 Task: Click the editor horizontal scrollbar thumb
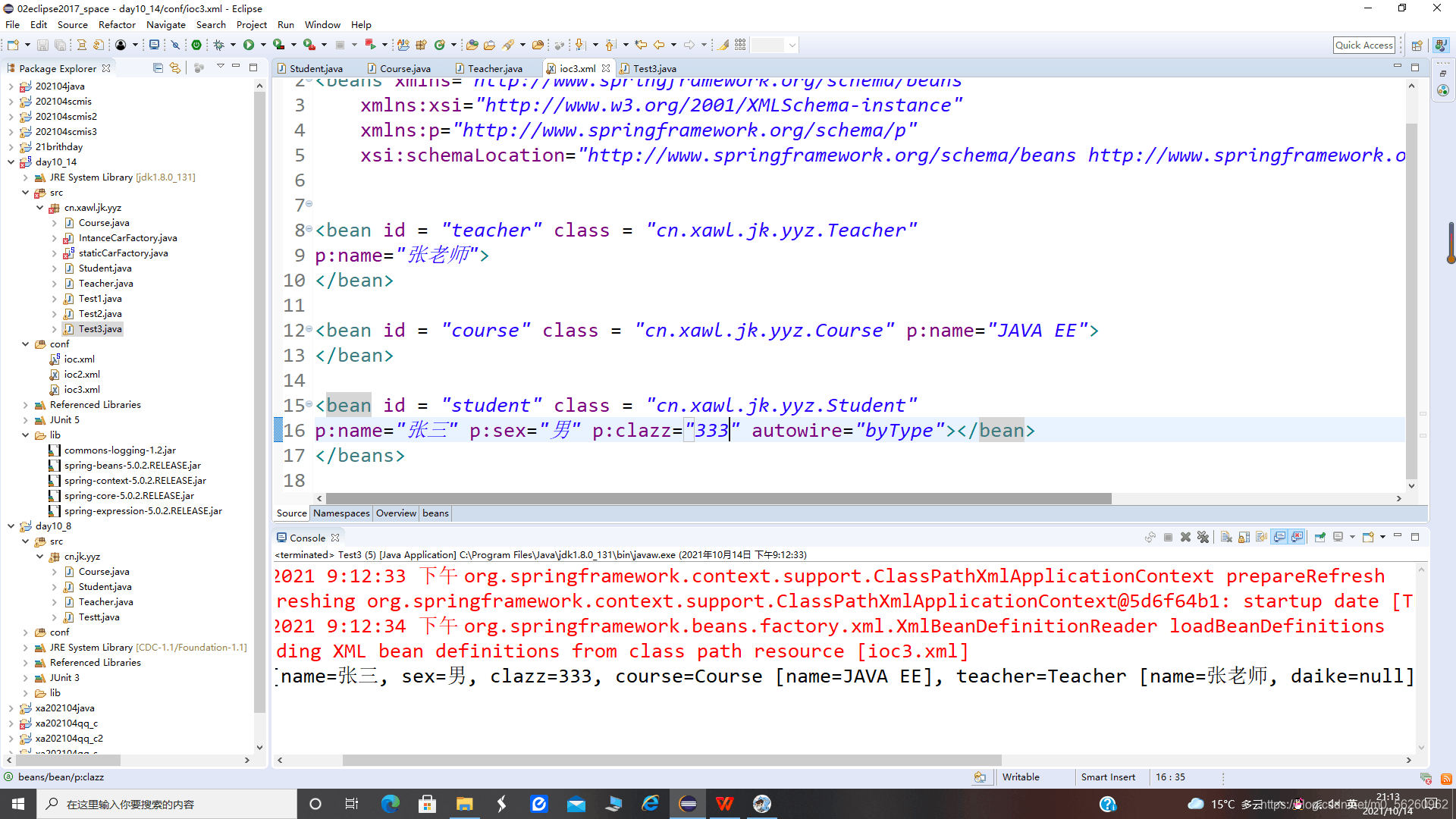click(717, 498)
